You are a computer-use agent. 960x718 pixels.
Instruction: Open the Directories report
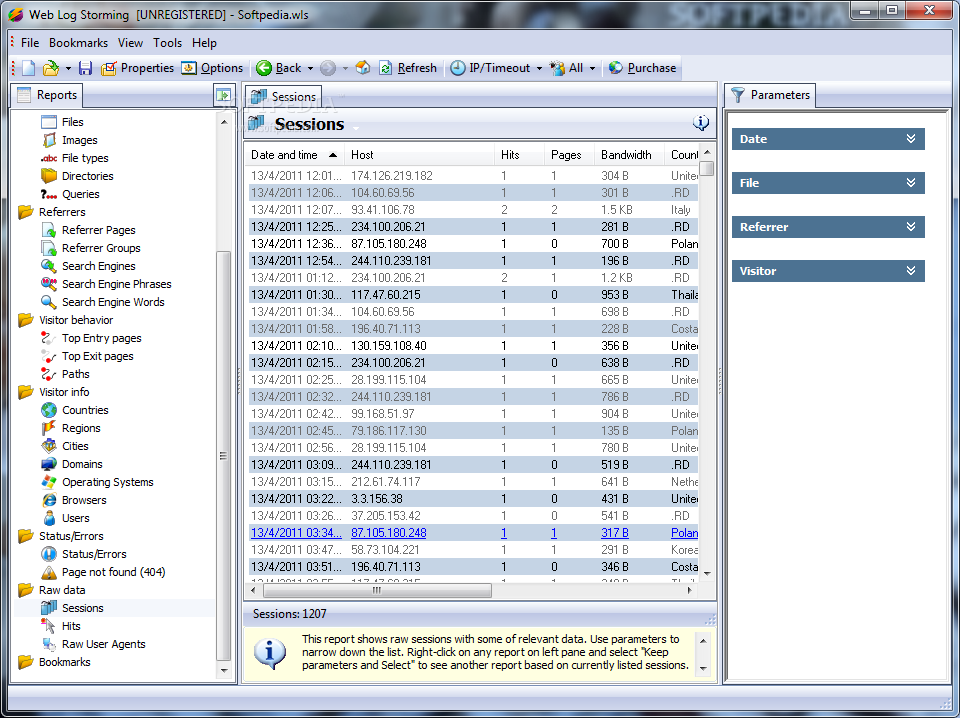point(77,176)
